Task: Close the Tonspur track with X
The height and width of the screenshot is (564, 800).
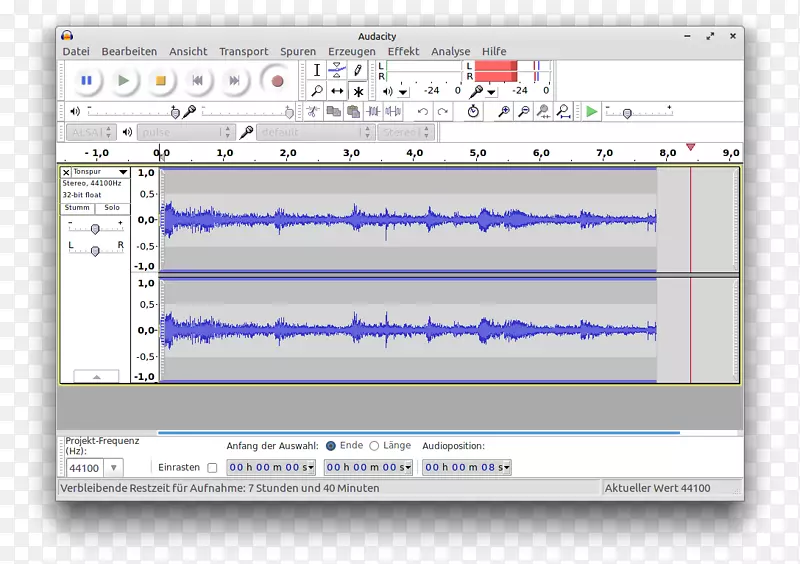Action: pyautogui.click(x=66, y=173)
